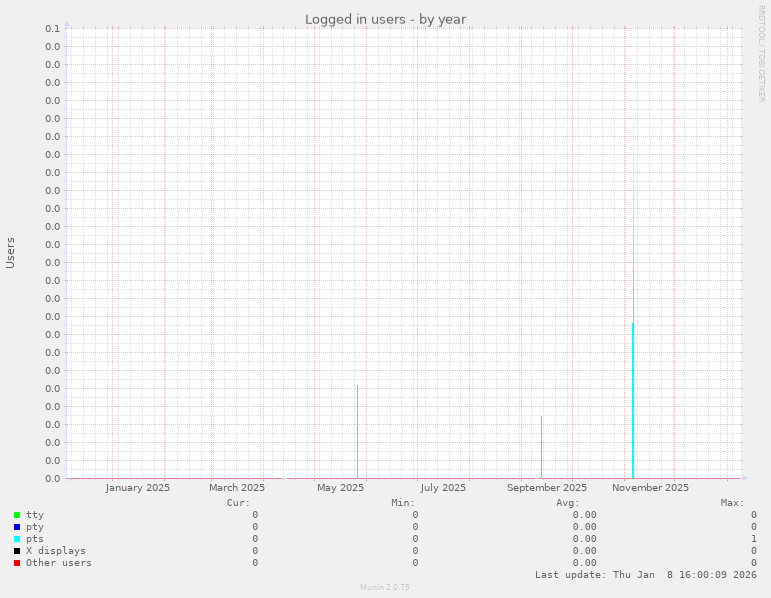Viewport: 771px width, 598px height.
Task: Click the green tty legend swatch
Action: tap(17, 515)
